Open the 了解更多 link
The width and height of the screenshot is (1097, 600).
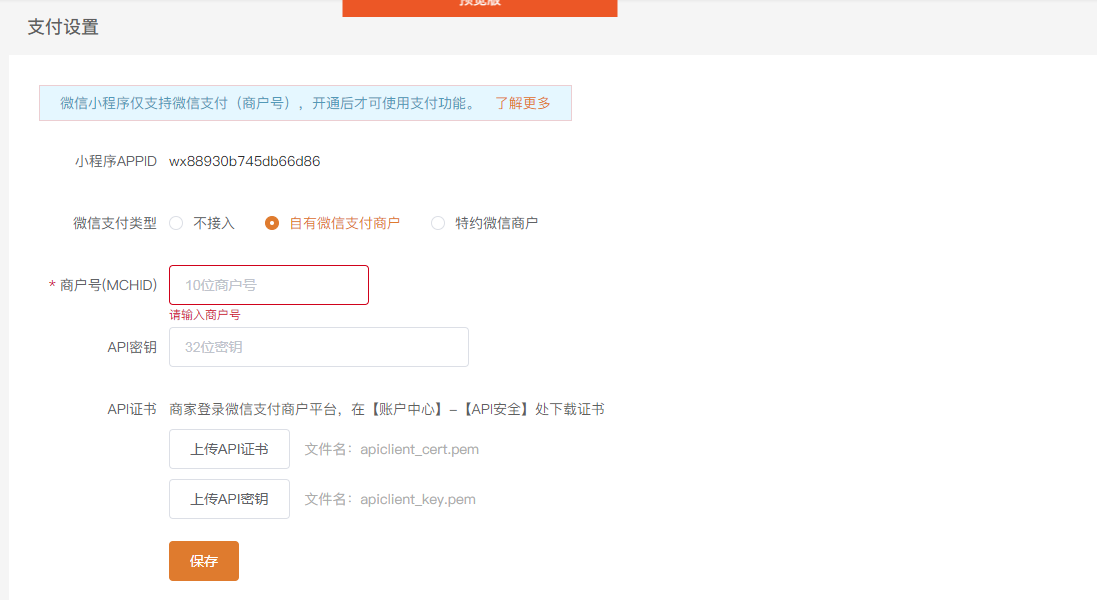point(522,103)
